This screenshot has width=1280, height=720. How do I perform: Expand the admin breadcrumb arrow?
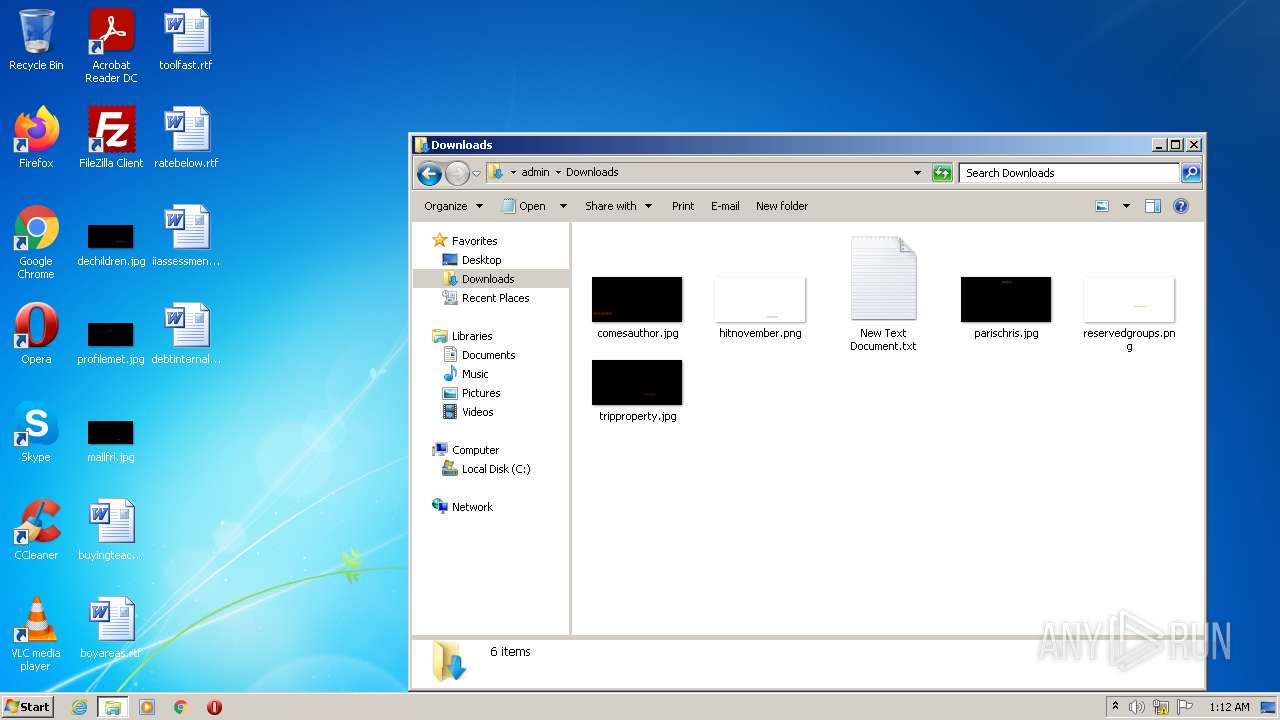coord(558,172)
